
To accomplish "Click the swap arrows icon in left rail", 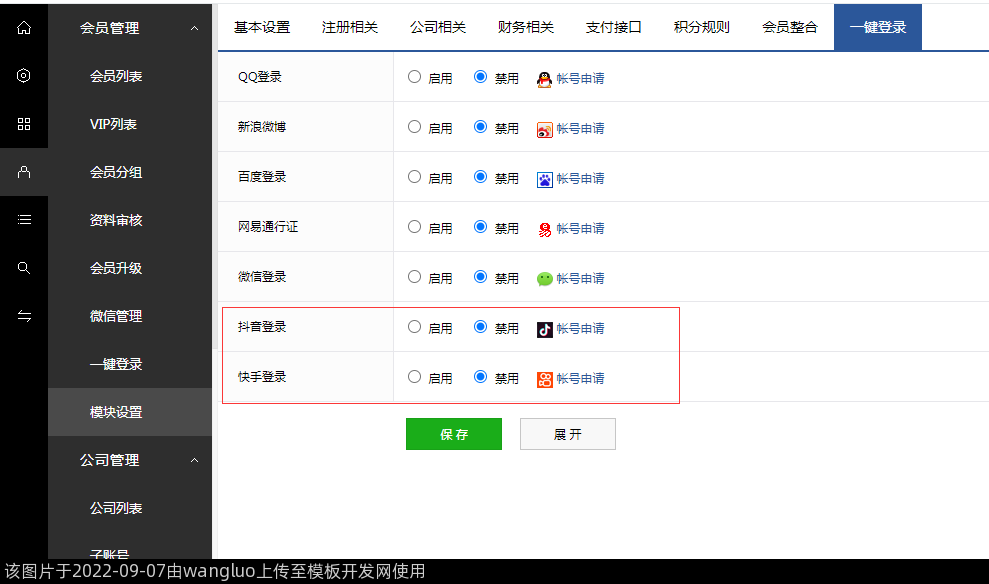I will tap(24, 316).
